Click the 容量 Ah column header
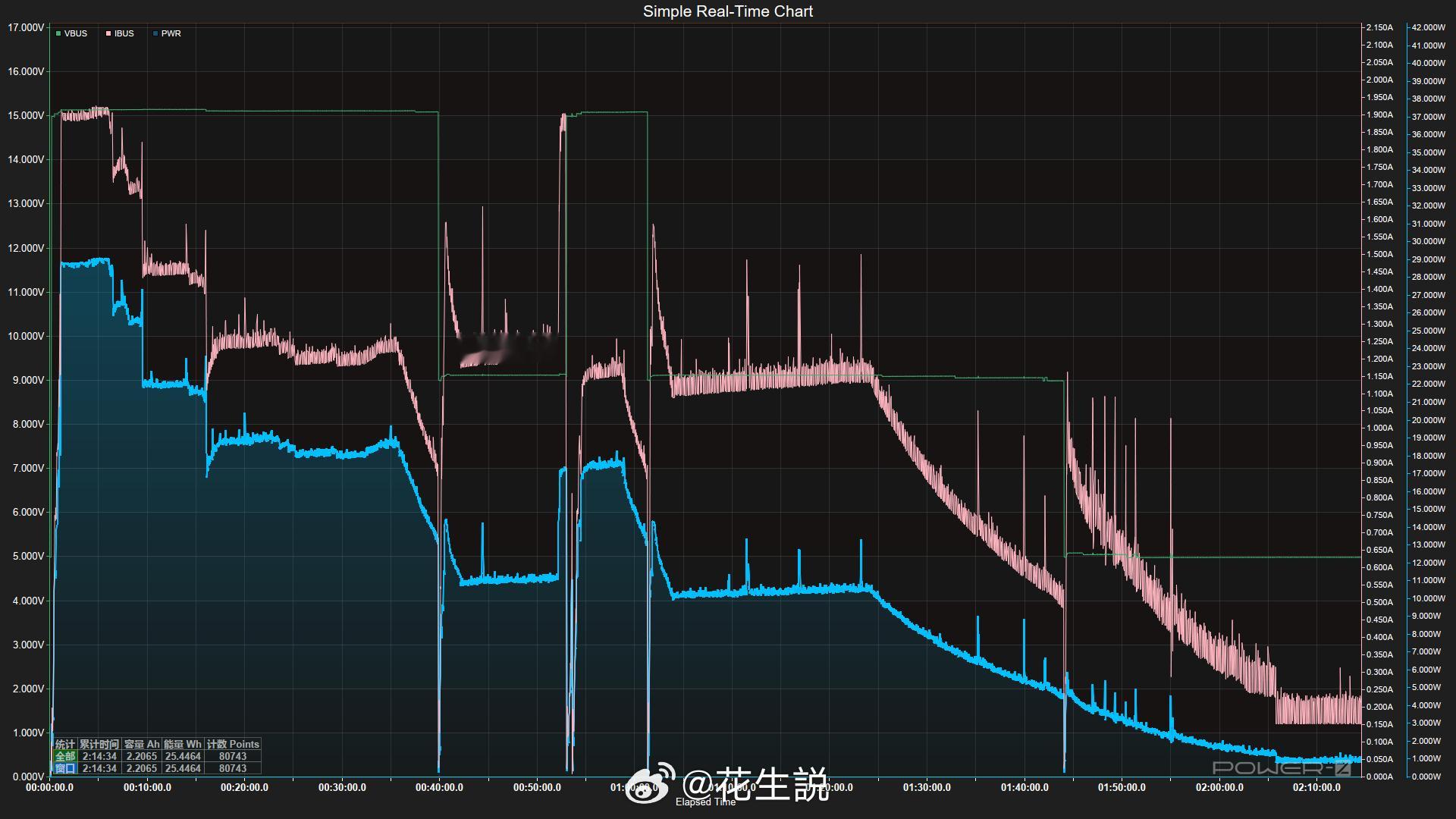This screenshot has height=819, width=1456. 142,744
